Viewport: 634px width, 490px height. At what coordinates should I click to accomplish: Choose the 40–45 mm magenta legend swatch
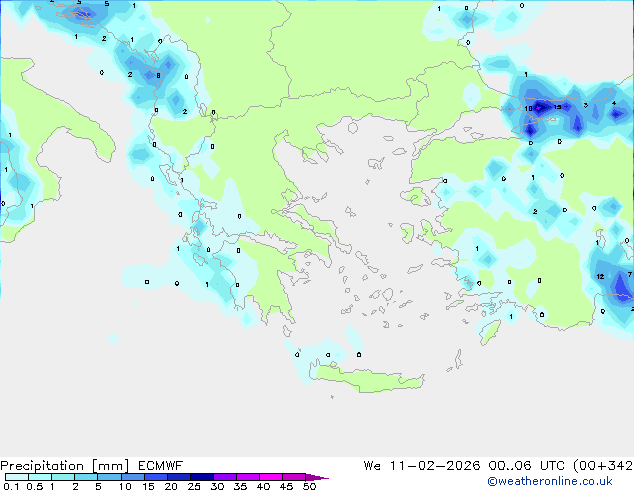pyautogui.click(x=271, y=477)
